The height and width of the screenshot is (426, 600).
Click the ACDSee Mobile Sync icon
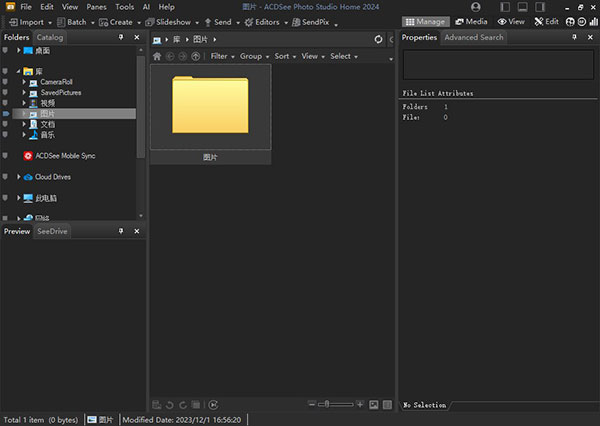28,156
